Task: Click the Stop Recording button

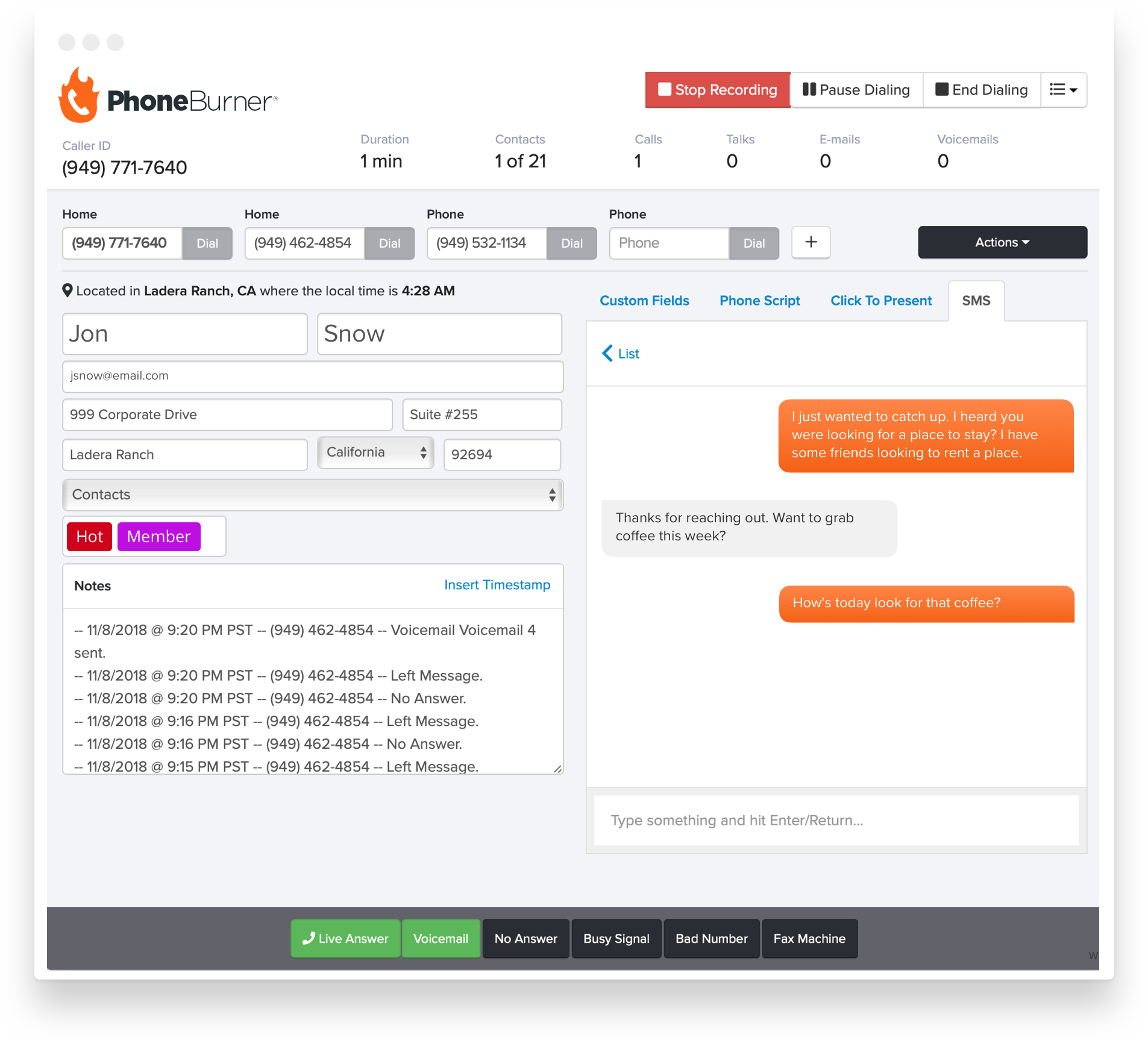Action: tap(717, 90)
